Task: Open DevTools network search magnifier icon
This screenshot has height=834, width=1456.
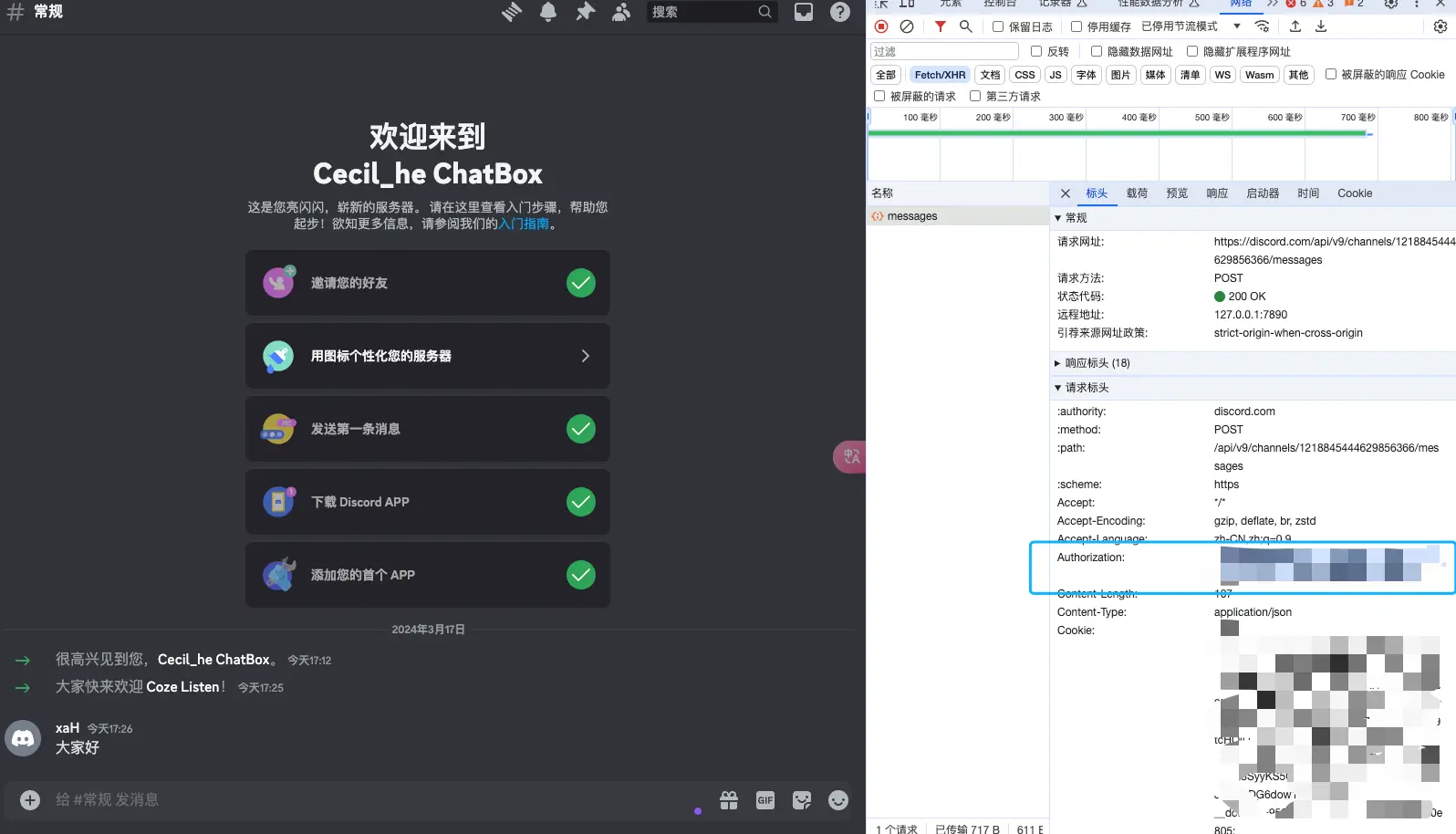Action: pyautogui.click(x=965, y=26)
